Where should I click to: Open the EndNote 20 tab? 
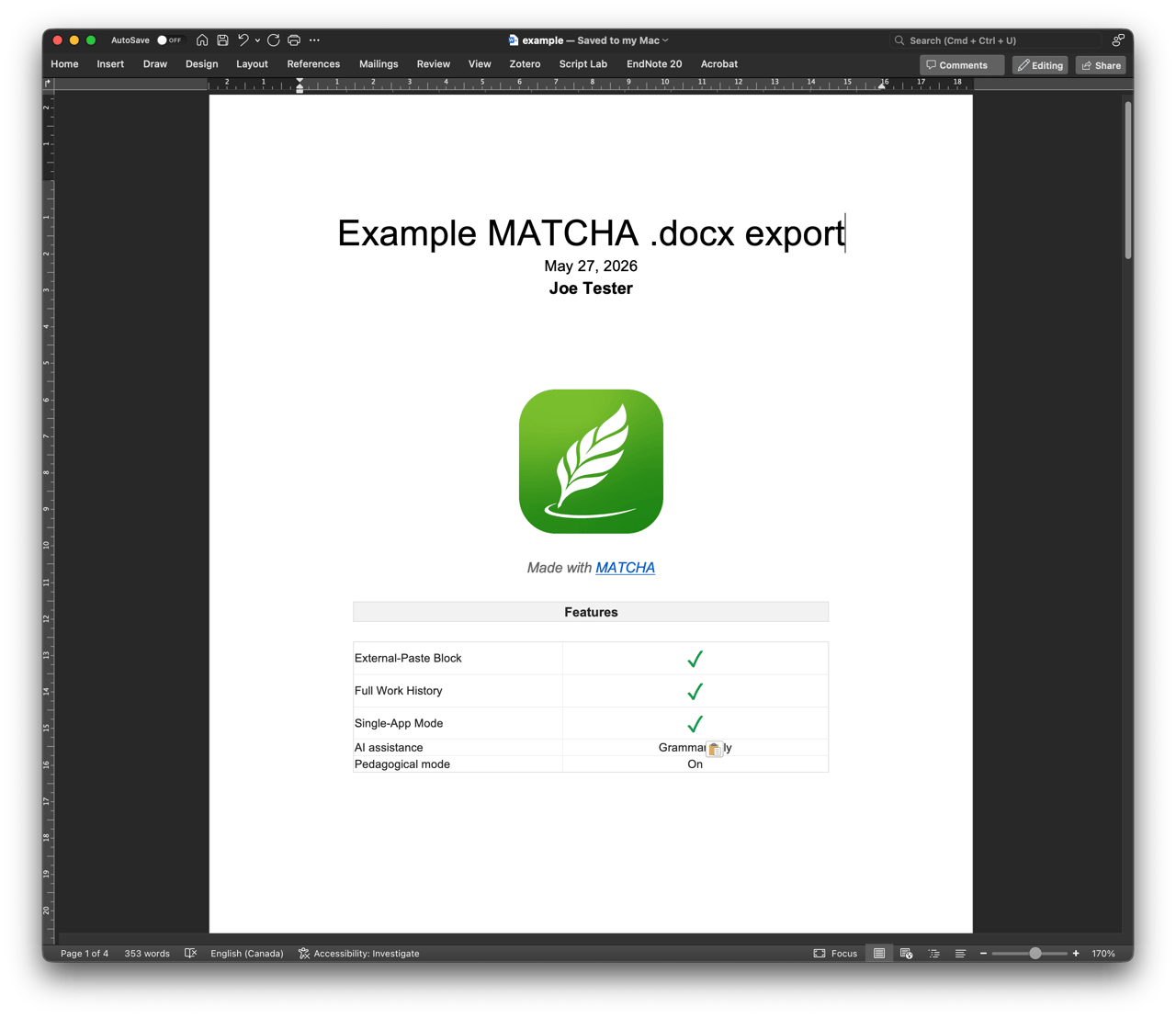coord(654,64)
